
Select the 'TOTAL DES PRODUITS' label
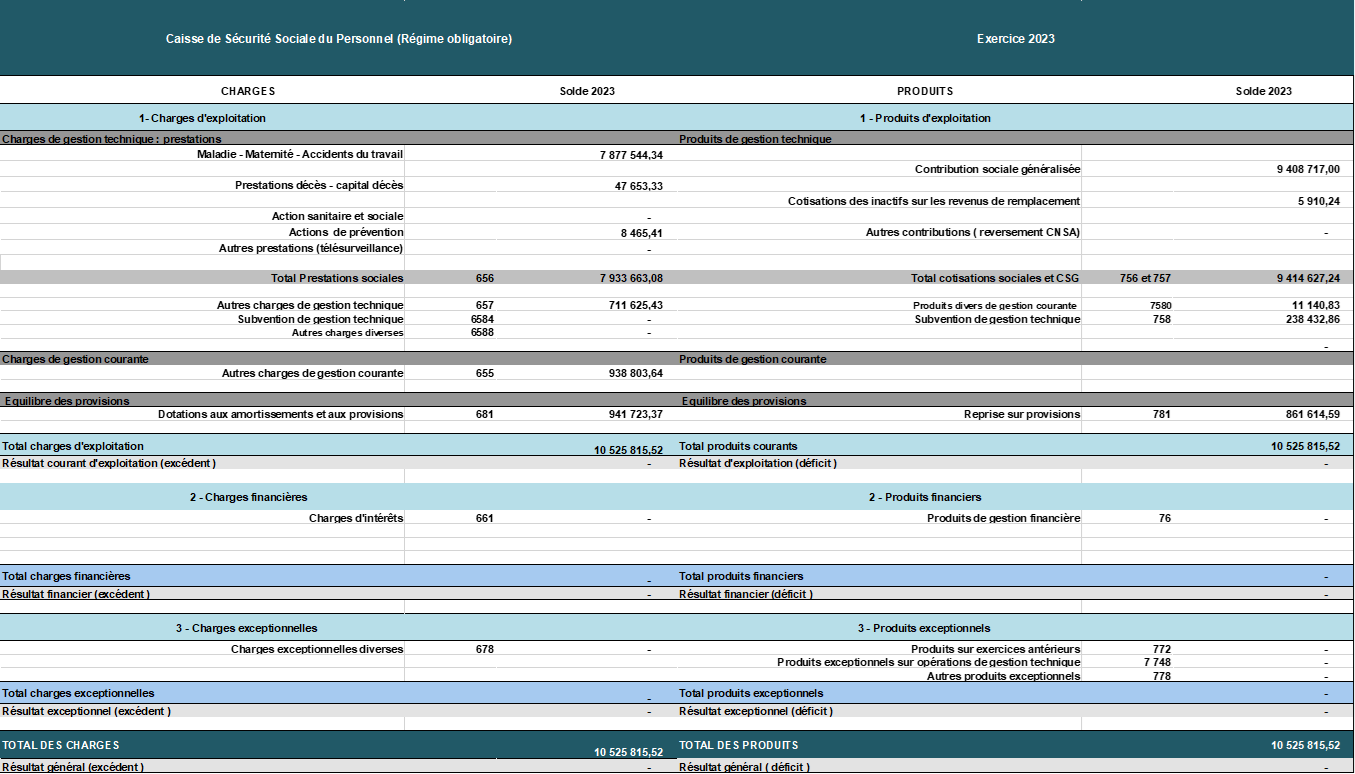738,745
